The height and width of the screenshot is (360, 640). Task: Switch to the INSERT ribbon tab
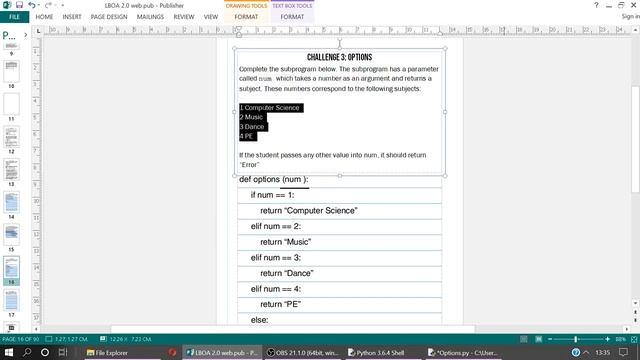(72, 17)
